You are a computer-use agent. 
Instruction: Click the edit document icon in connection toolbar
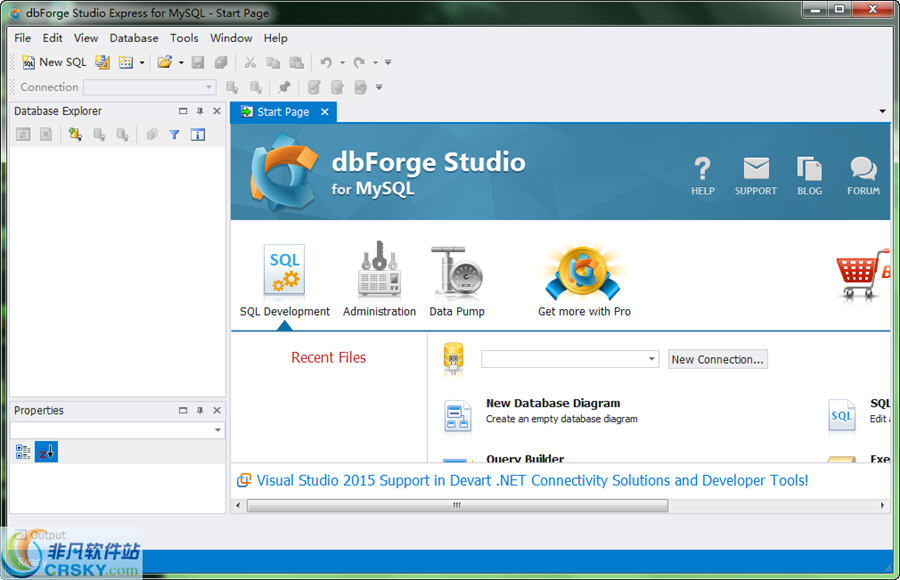click(x=314, y=87)
